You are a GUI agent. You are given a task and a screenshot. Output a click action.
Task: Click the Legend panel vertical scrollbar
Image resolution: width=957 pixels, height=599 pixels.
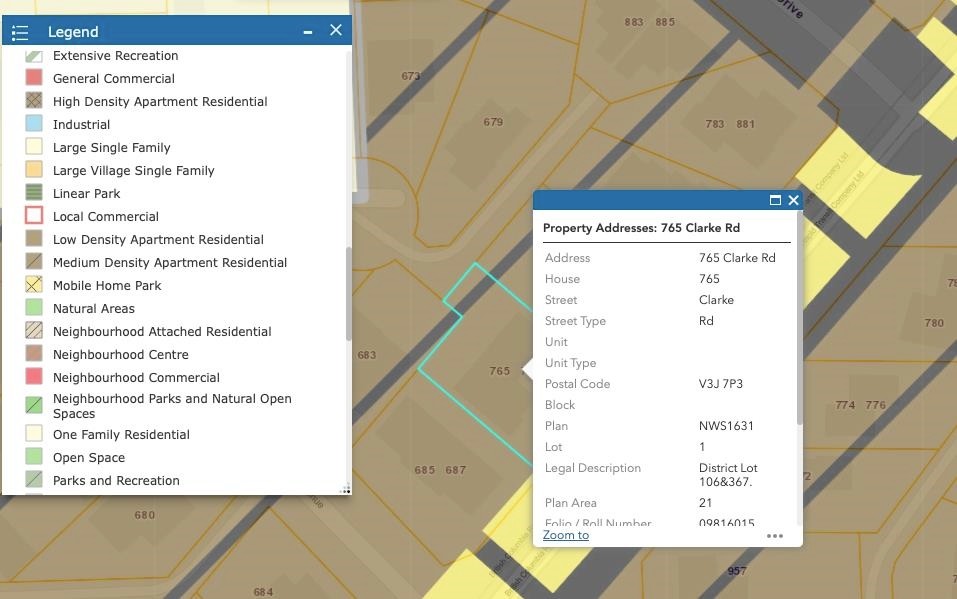[347, 293]
